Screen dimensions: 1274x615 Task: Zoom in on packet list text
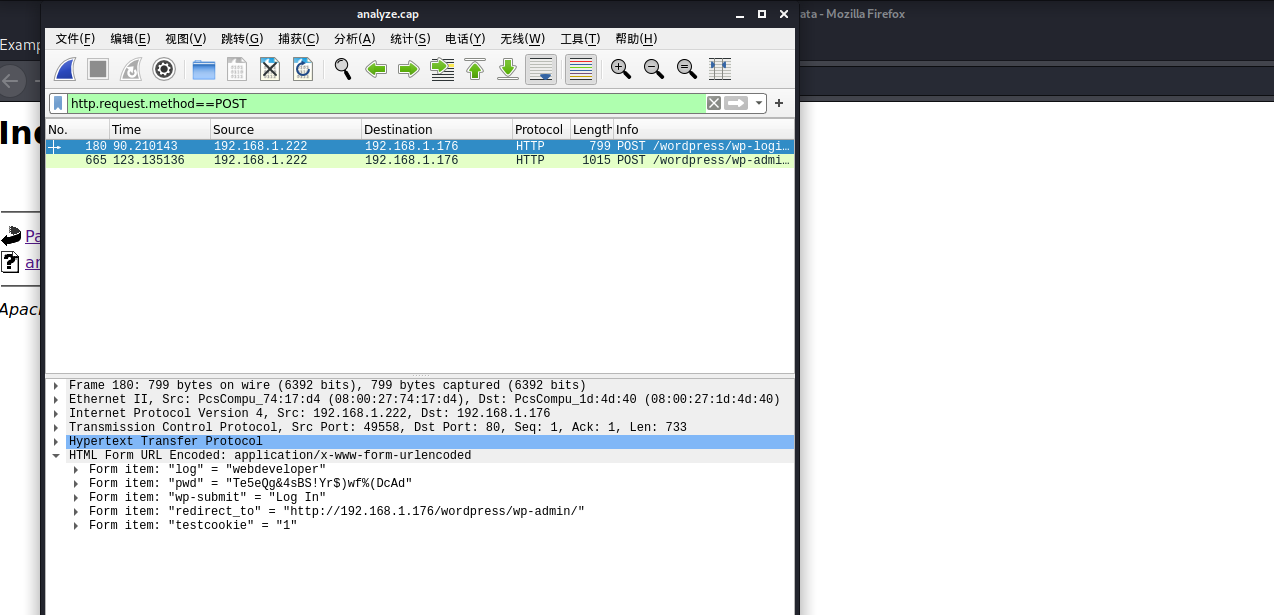(621, 69)
